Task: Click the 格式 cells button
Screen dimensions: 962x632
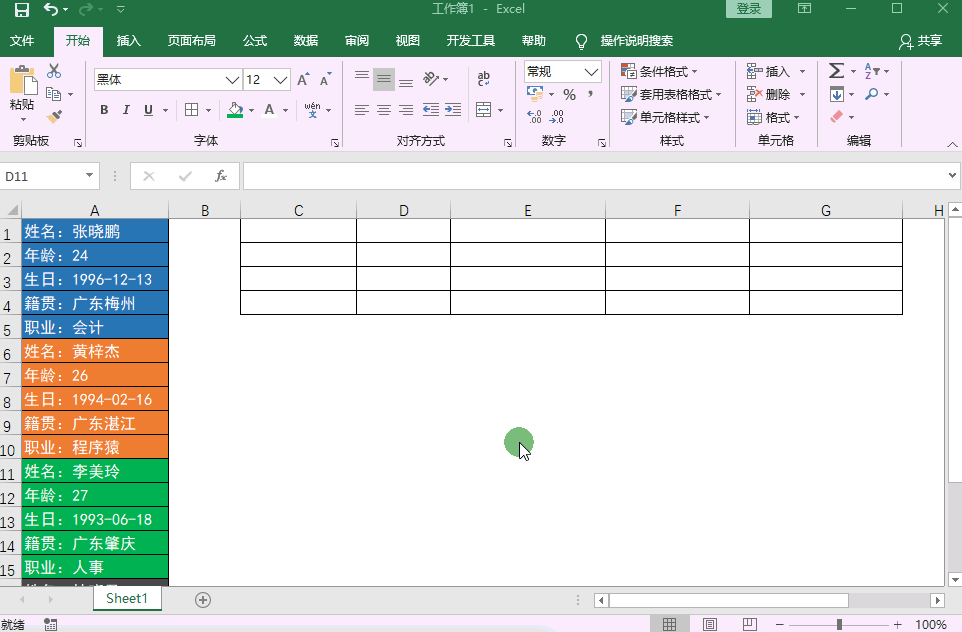Action: [x=773, y=117]
